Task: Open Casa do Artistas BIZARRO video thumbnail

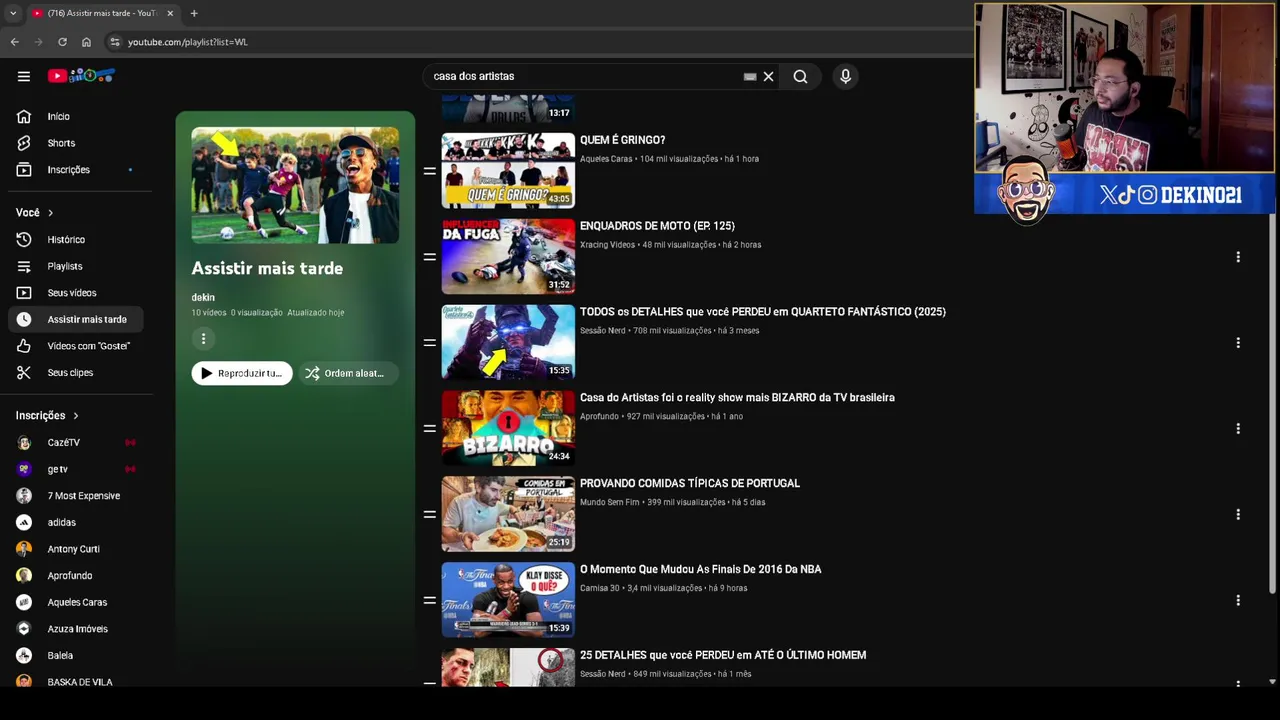Action: 508,428
